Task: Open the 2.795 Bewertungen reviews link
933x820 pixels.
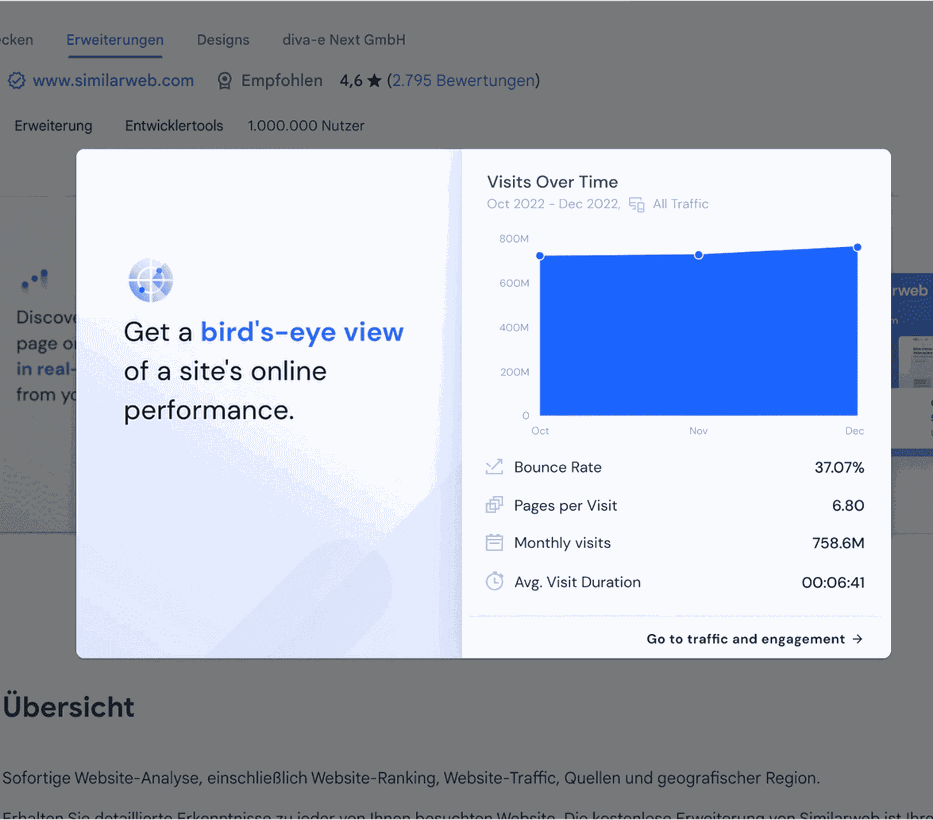Action: click(463, 81)
